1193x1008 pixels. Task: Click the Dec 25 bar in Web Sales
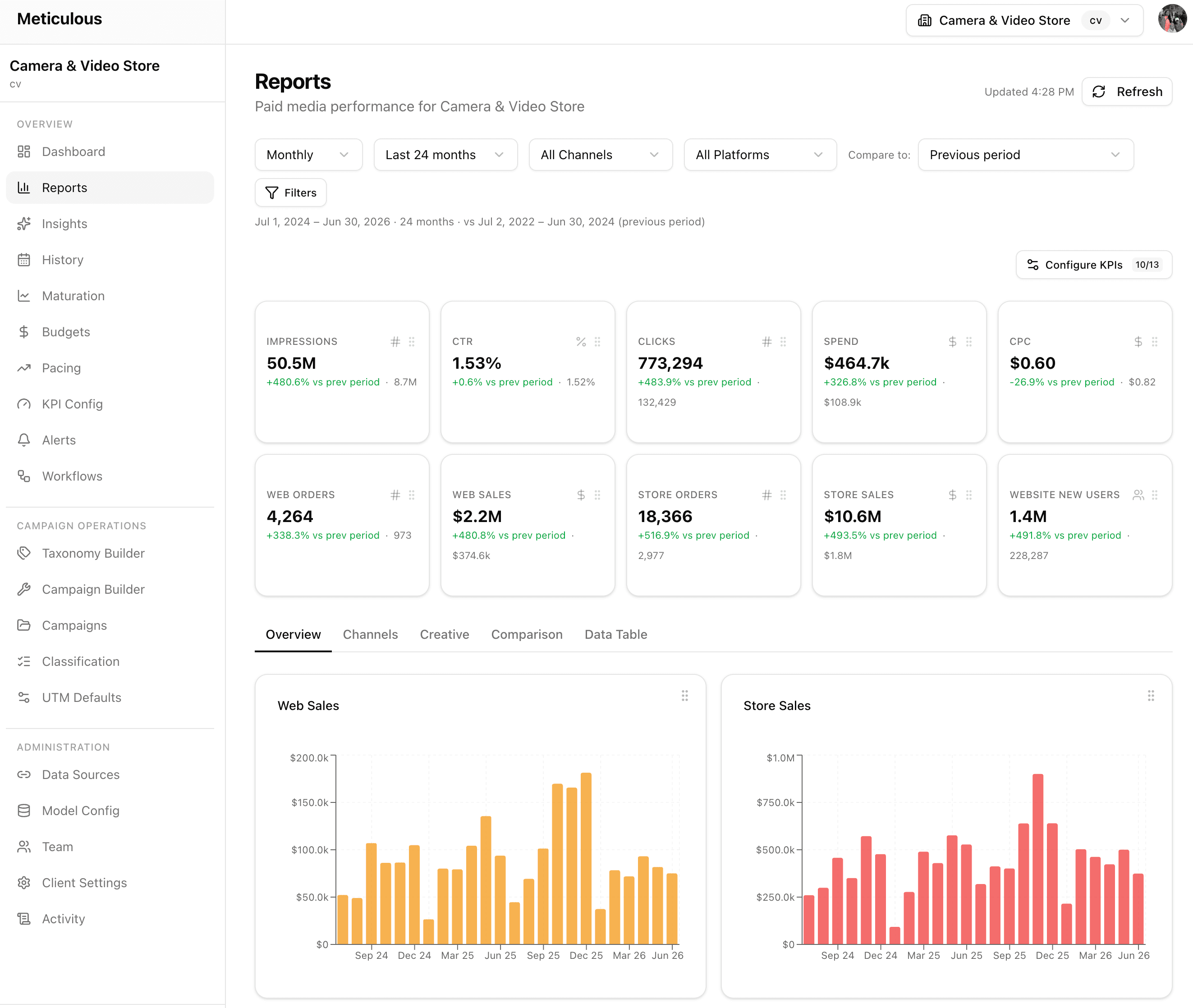586,858
